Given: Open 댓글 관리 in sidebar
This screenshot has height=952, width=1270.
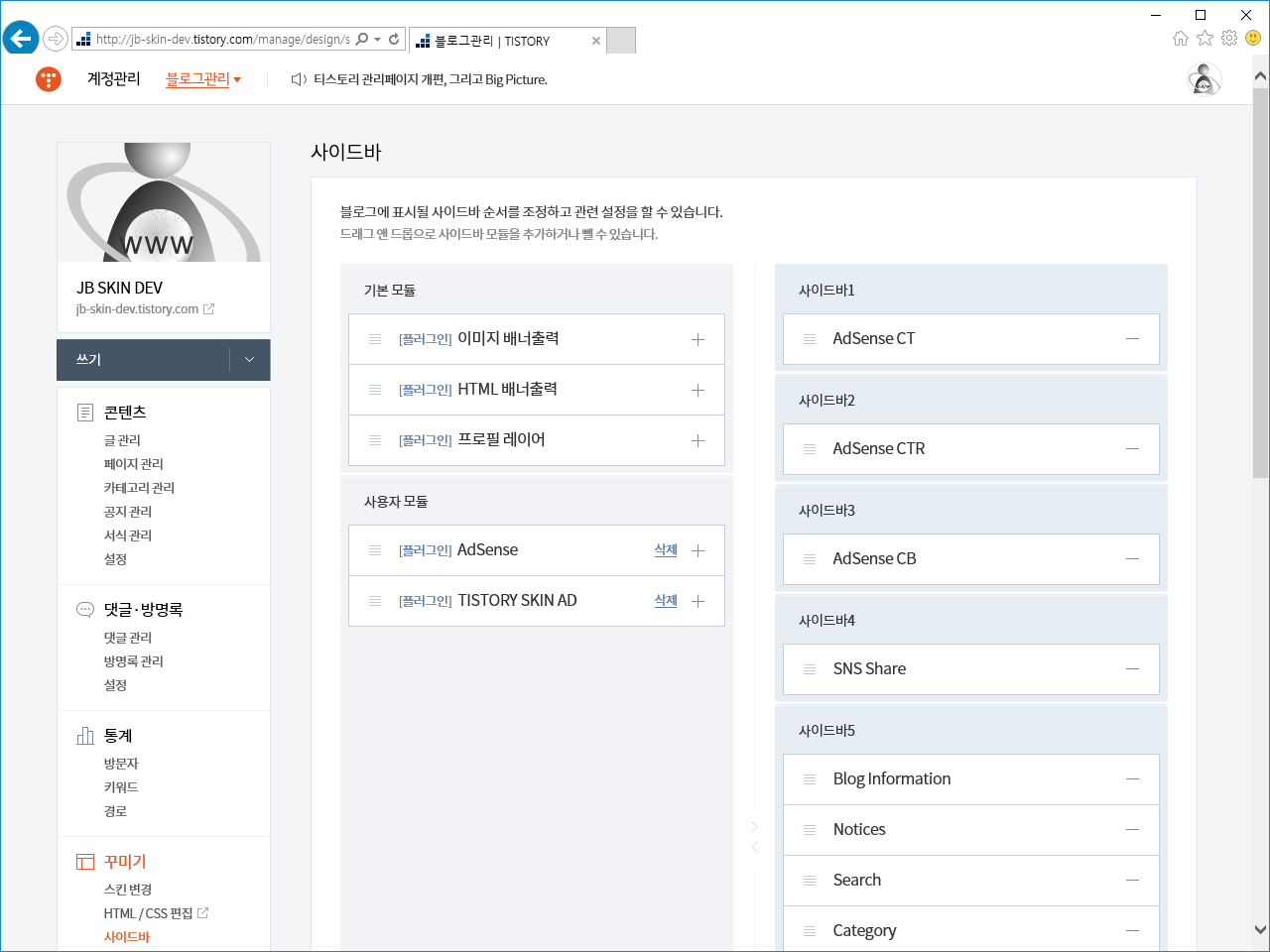Looking at the screenshot, I should (x=128, y=638).
